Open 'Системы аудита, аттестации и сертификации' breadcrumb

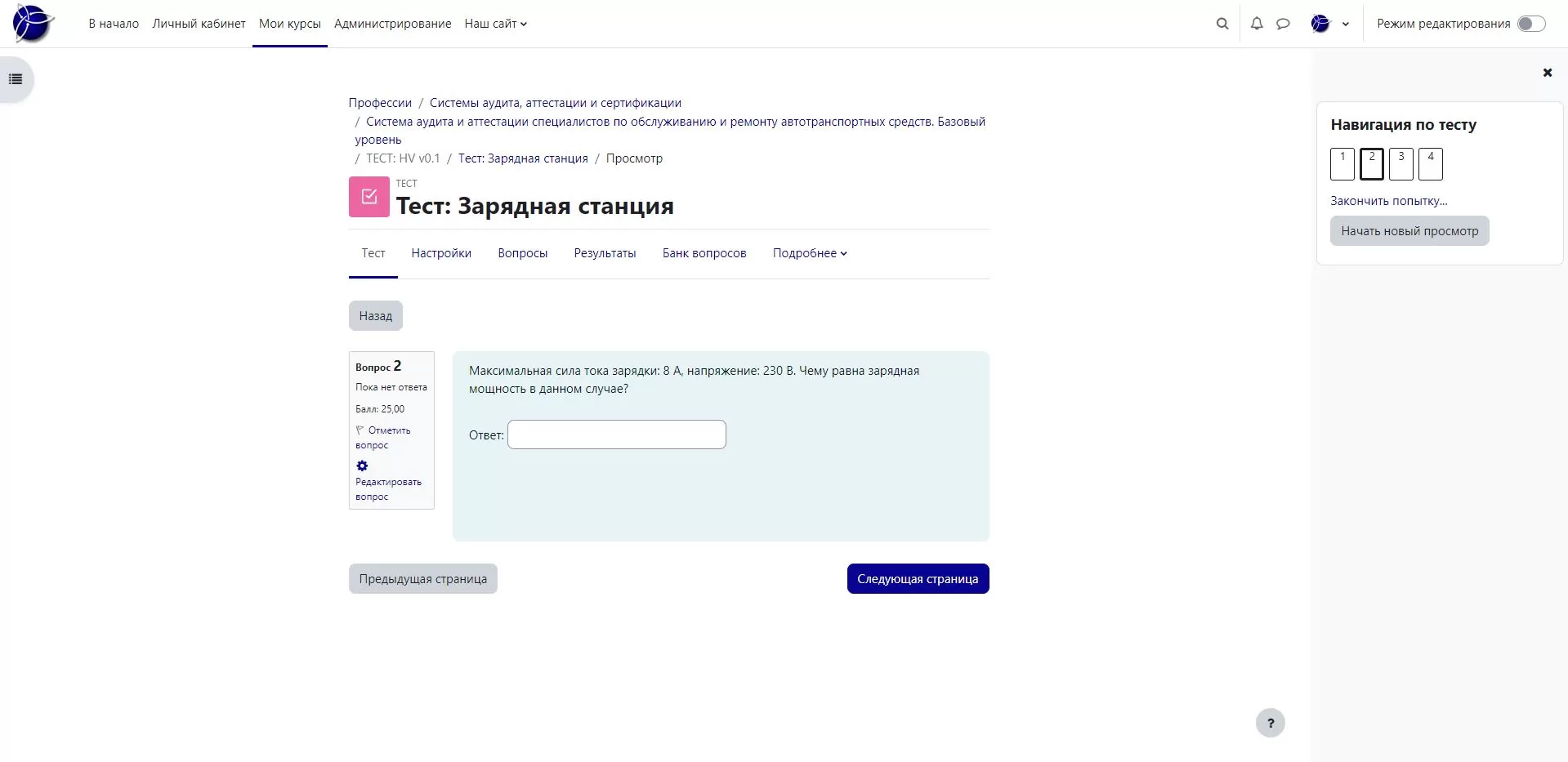click(556, 103)
